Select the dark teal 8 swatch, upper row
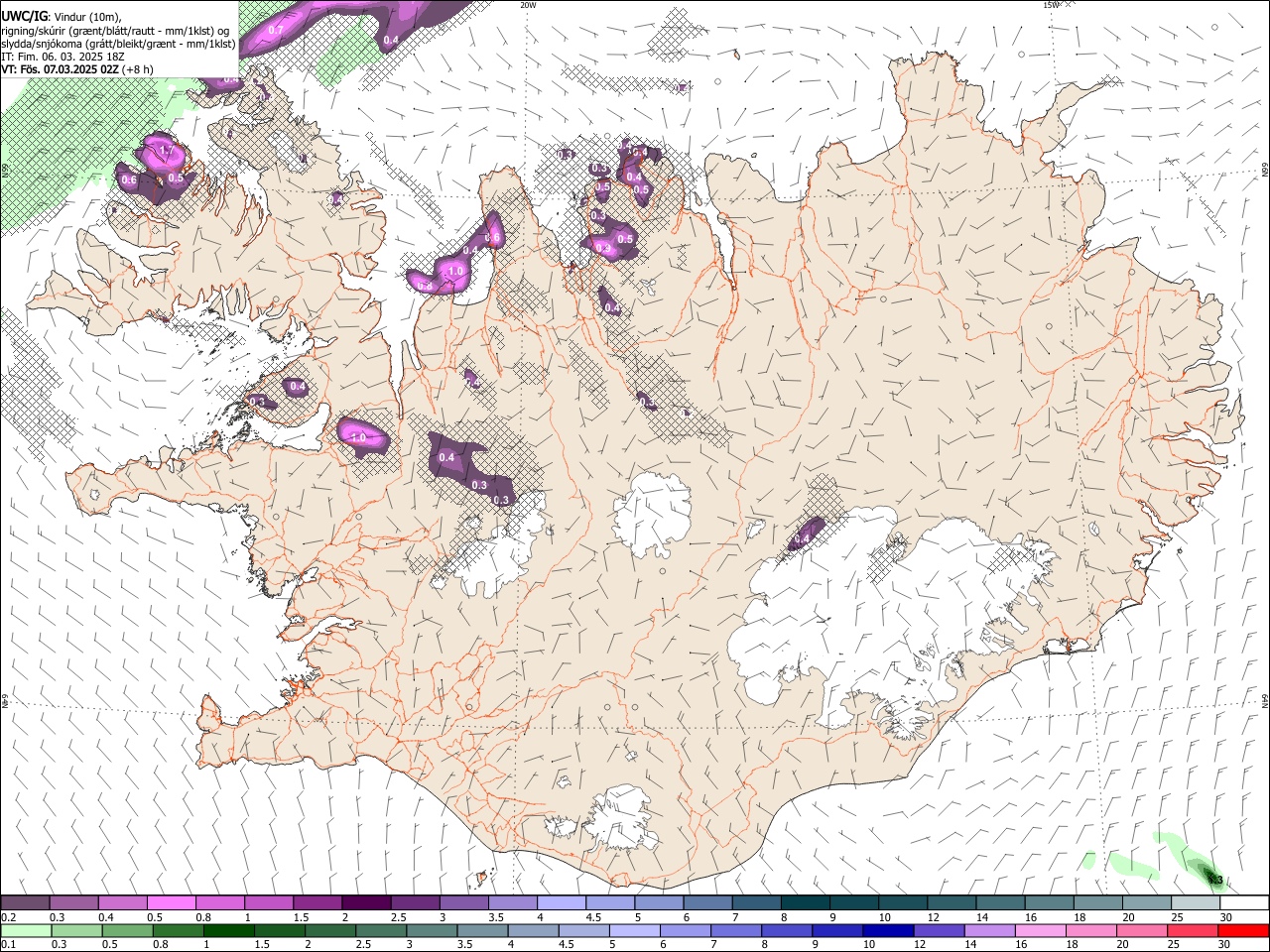The height and width of the screenshot is (952, 1270). click(805, 903)
